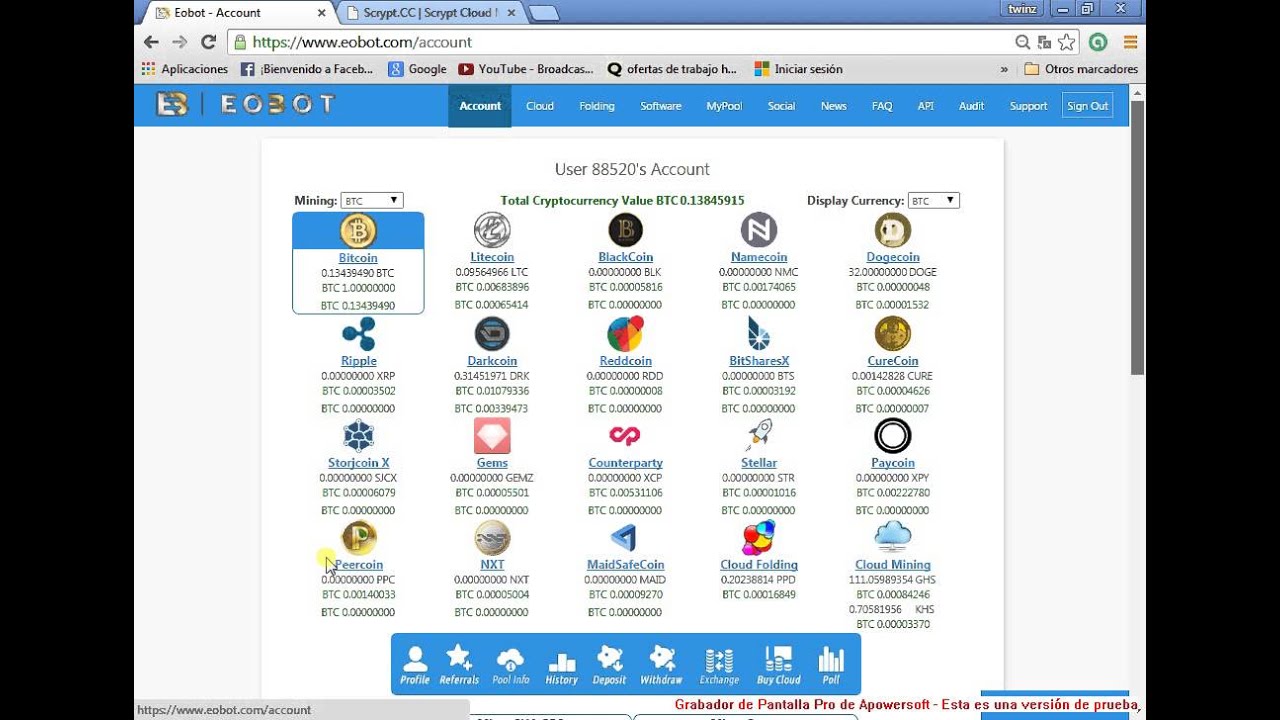This screenshot has height=720, width=1280.
Task: Click the Stellar rocket icon
Action: (759, 436)
